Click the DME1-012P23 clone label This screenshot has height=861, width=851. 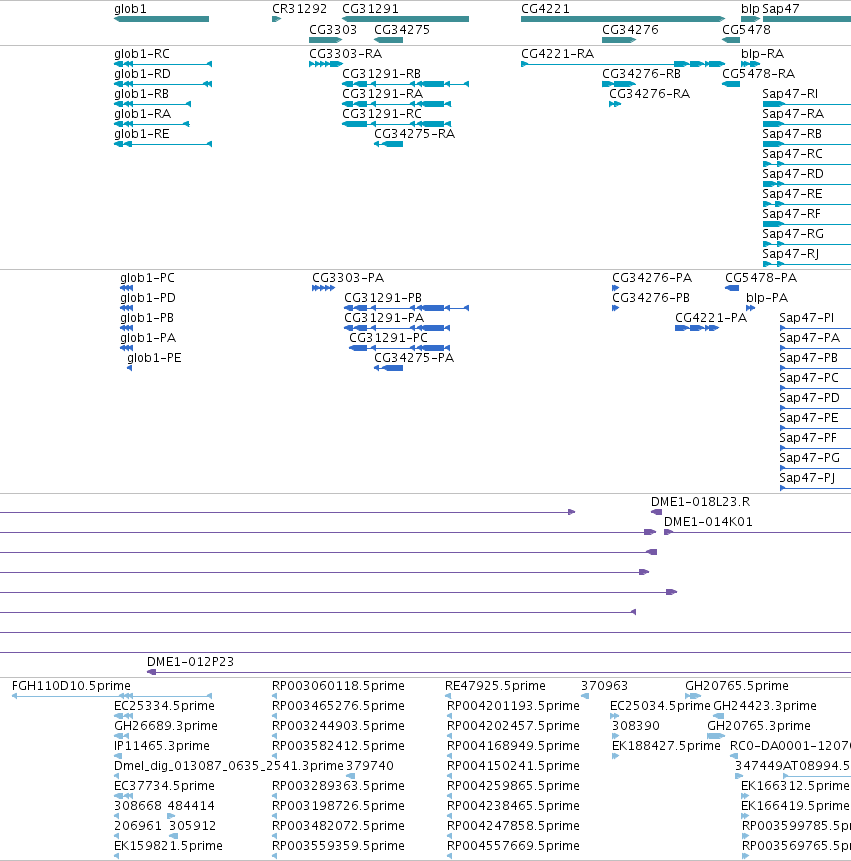(191, 662)
